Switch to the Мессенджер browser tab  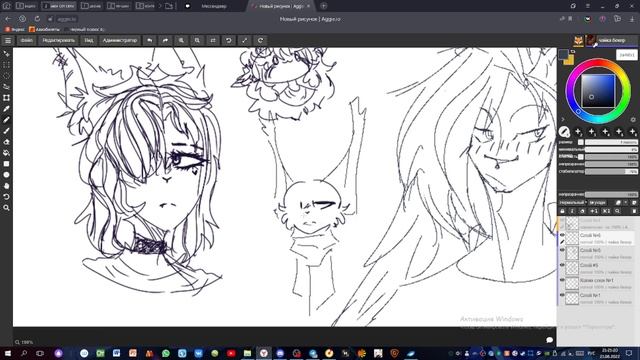click(x=213, y=6)
